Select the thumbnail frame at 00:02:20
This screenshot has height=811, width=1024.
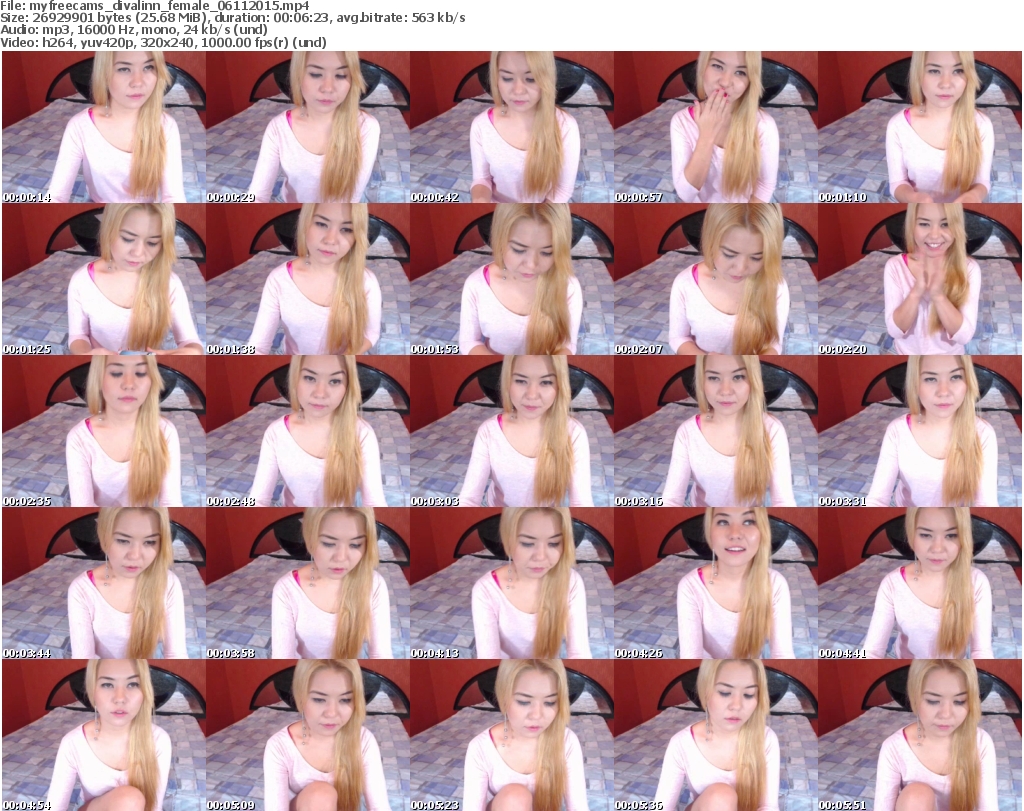pyautogui.click(x=920, y=279)
